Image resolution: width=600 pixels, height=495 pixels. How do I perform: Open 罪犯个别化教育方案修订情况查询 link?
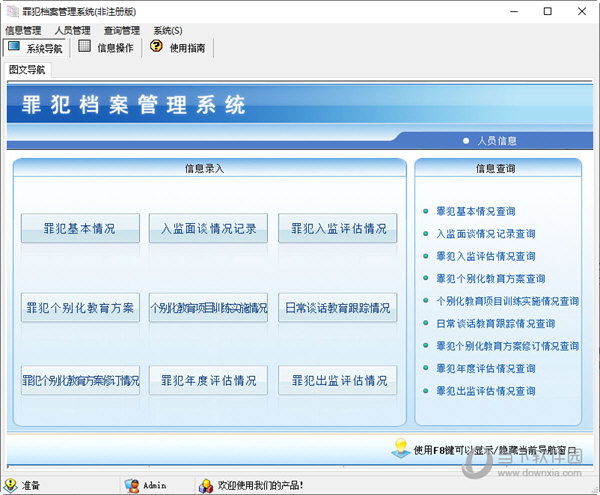tap(507, 346)
